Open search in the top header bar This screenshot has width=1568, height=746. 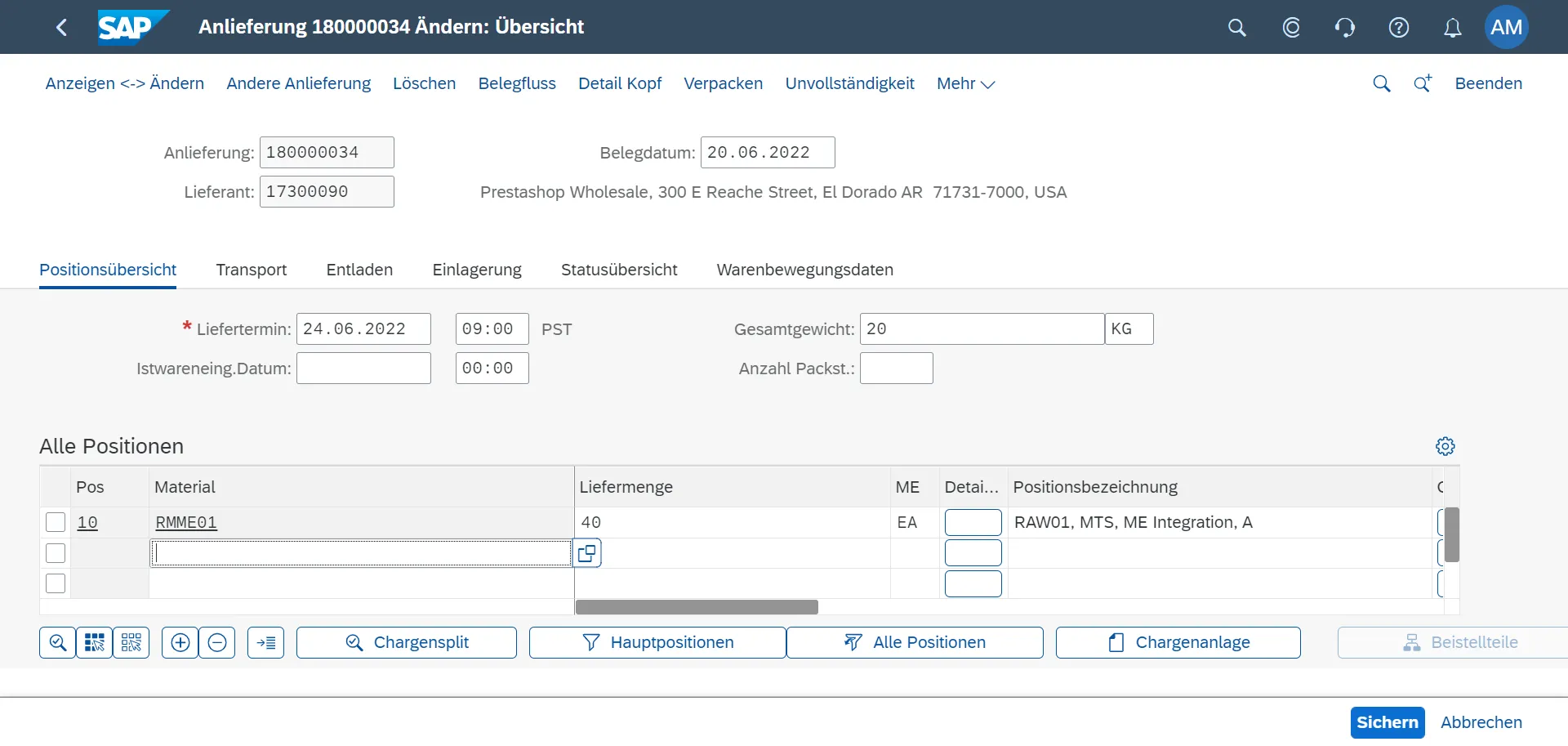pyautogui.click(x=1237, y=27)
